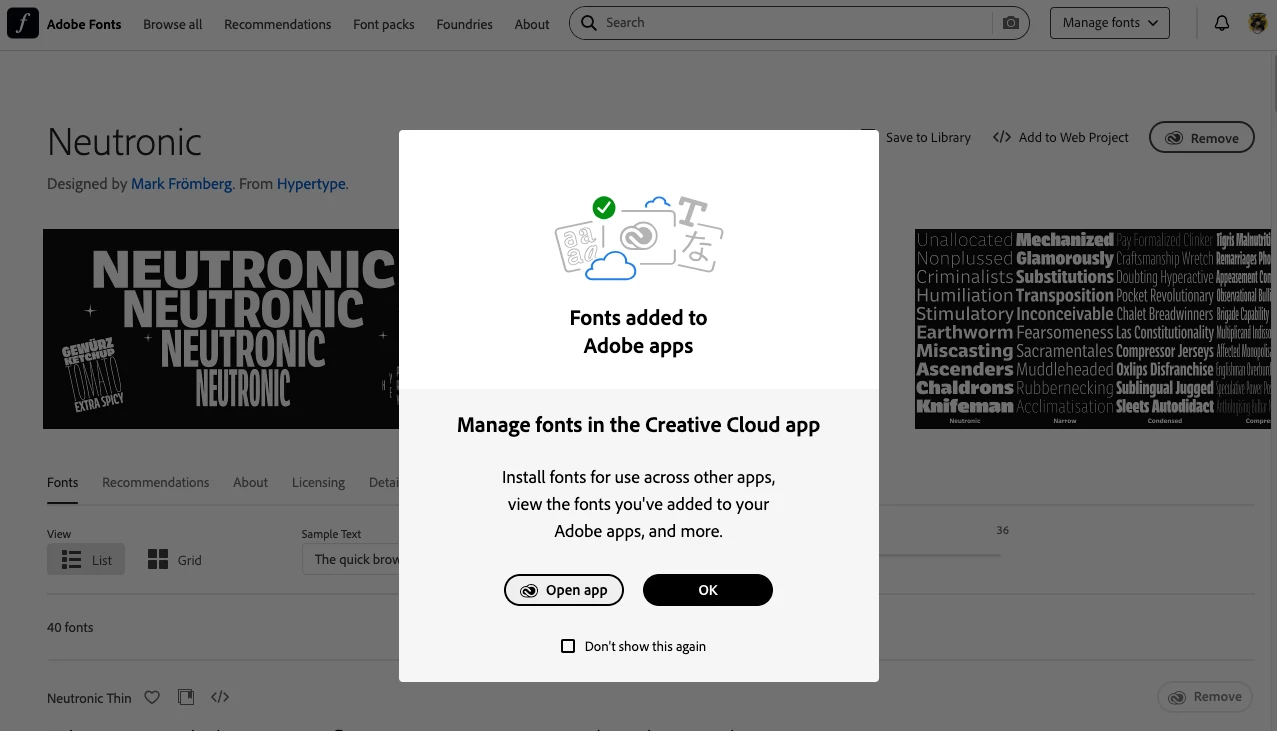This screenshot has height=731, width=1277.
Task: Switch to List view
Action: (86, 560)
